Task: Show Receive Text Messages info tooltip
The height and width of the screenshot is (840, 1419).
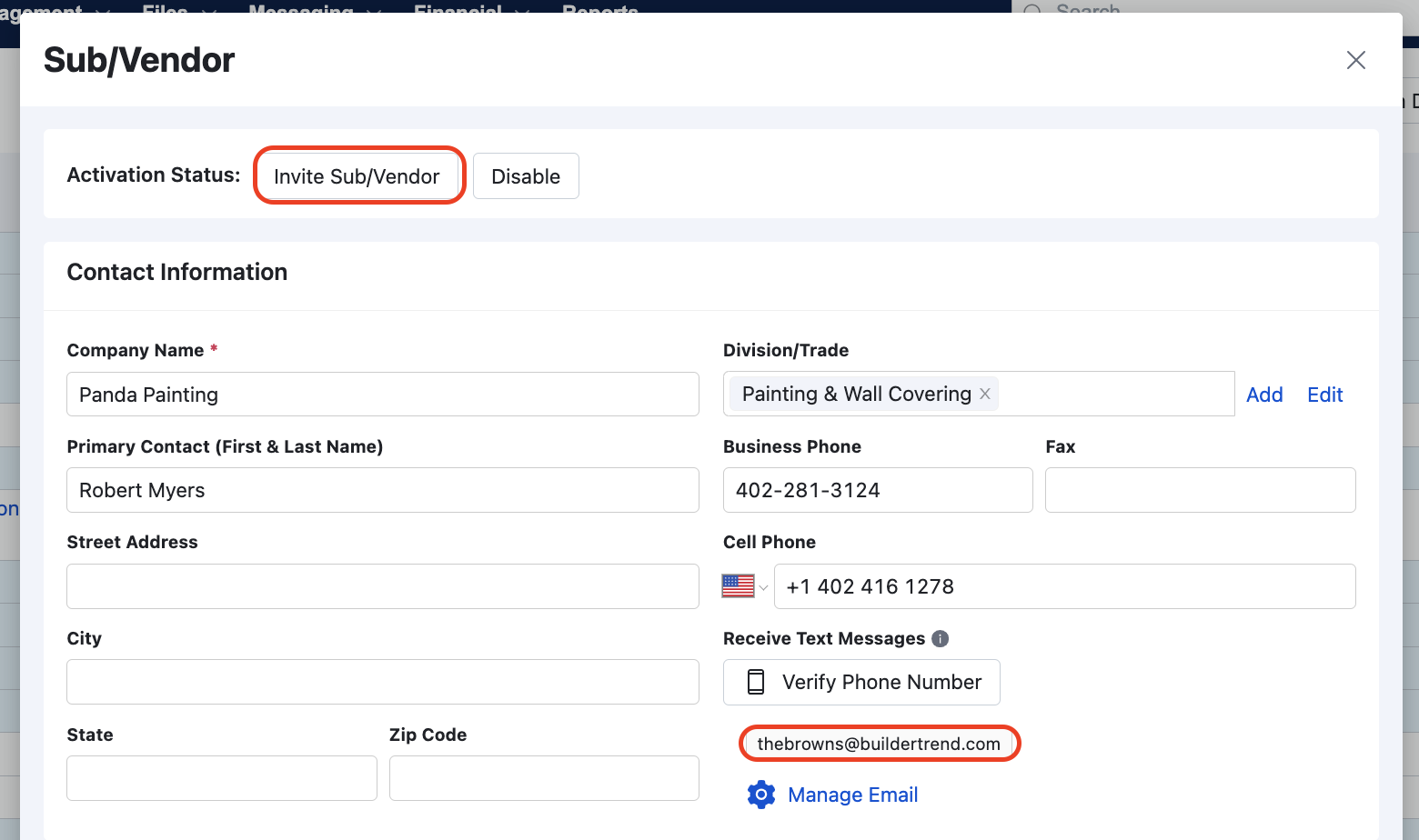Action: tap(941, 638)
